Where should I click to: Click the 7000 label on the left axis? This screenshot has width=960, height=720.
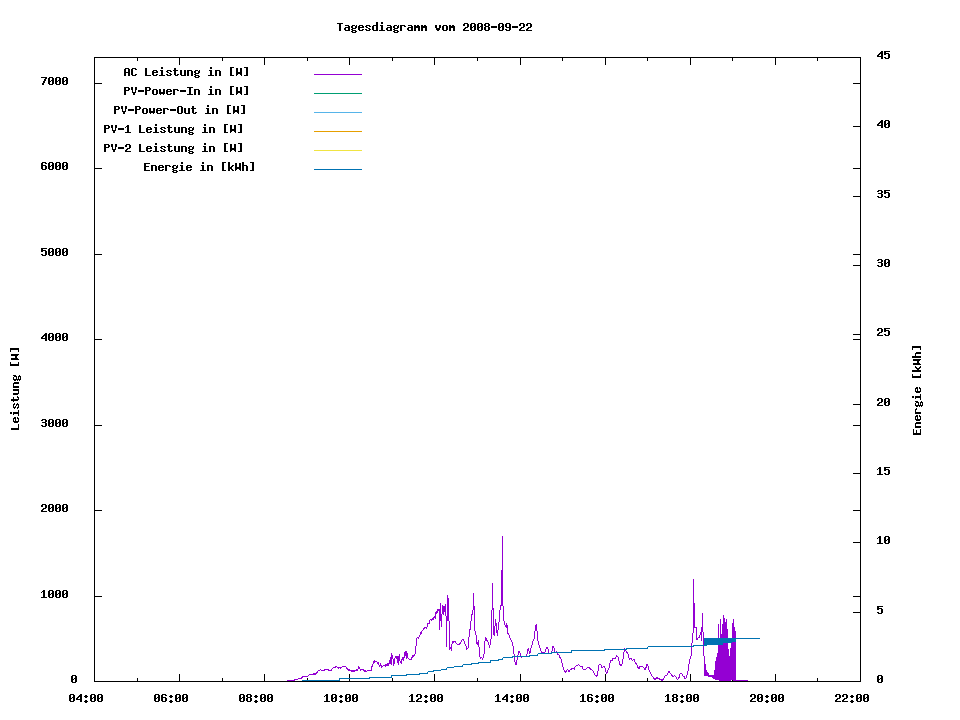(x=54, y=81)
